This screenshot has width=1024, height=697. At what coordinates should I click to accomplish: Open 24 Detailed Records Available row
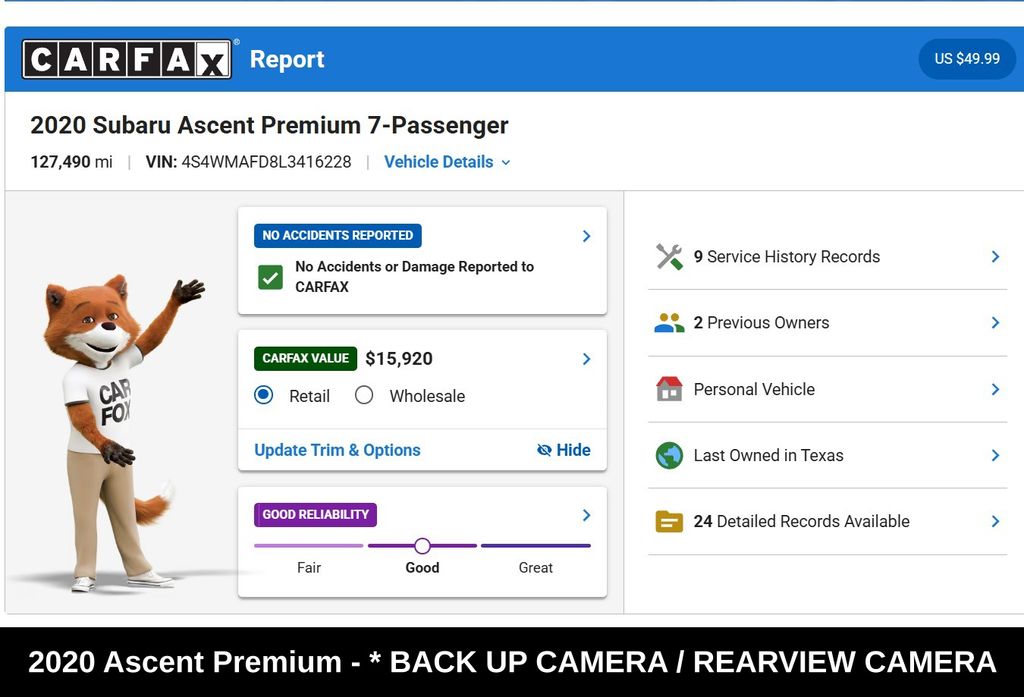pos(827,521)
